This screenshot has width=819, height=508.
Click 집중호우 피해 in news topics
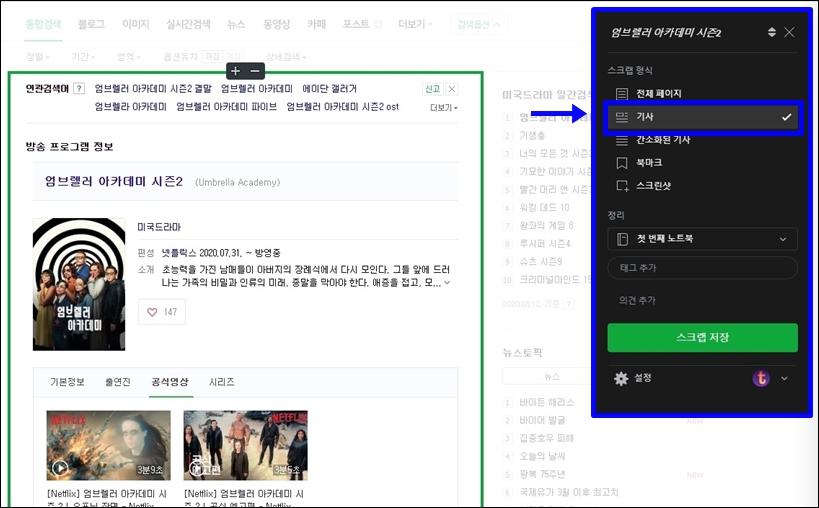pos(546,438)
